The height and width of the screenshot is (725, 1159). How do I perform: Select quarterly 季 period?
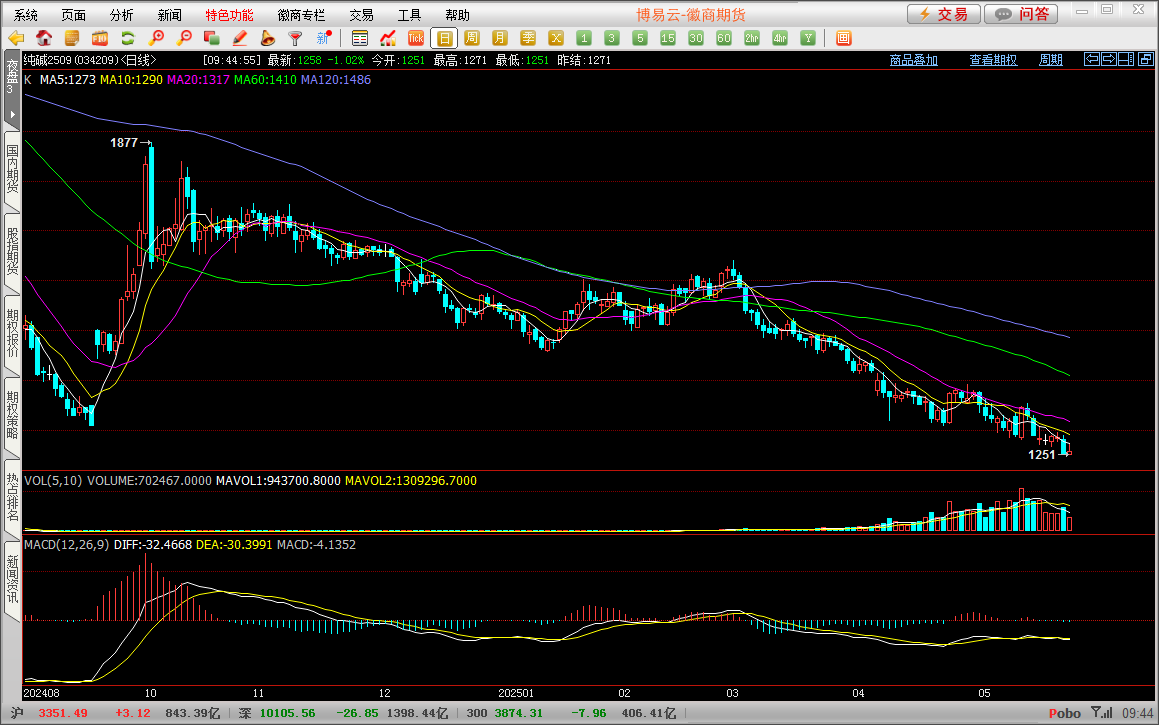[528, 38]
